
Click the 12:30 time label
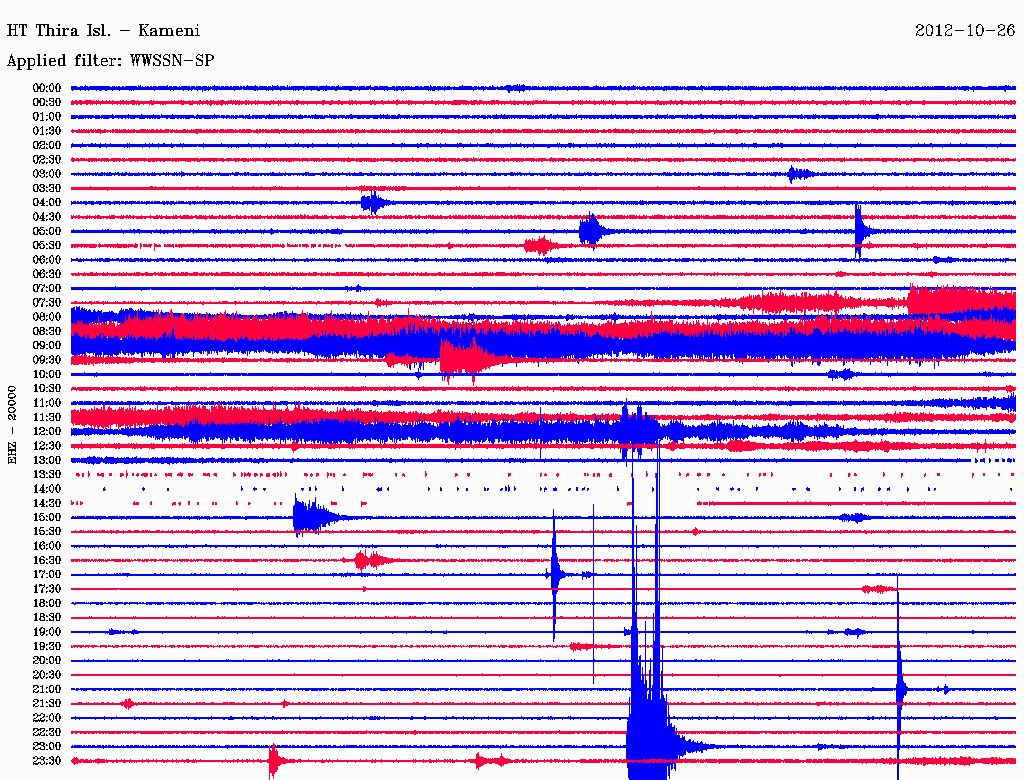point(47,446)
